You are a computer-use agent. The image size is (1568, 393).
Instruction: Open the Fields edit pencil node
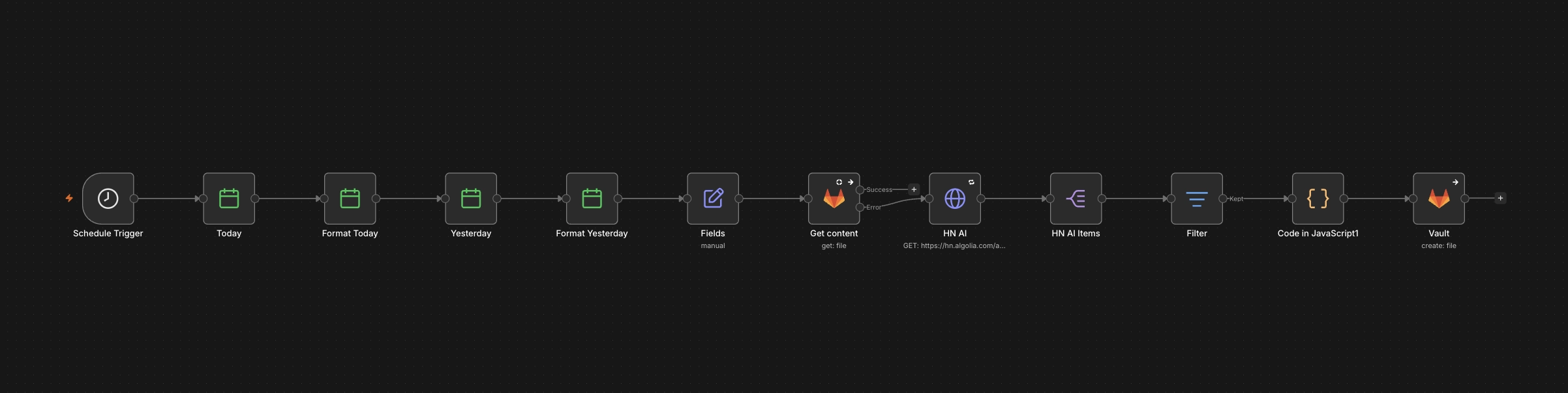[713, 198]
